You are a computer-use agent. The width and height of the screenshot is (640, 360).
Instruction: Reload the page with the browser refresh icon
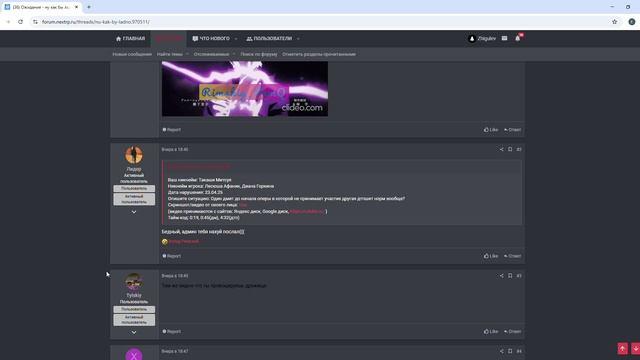pos(20,22)
